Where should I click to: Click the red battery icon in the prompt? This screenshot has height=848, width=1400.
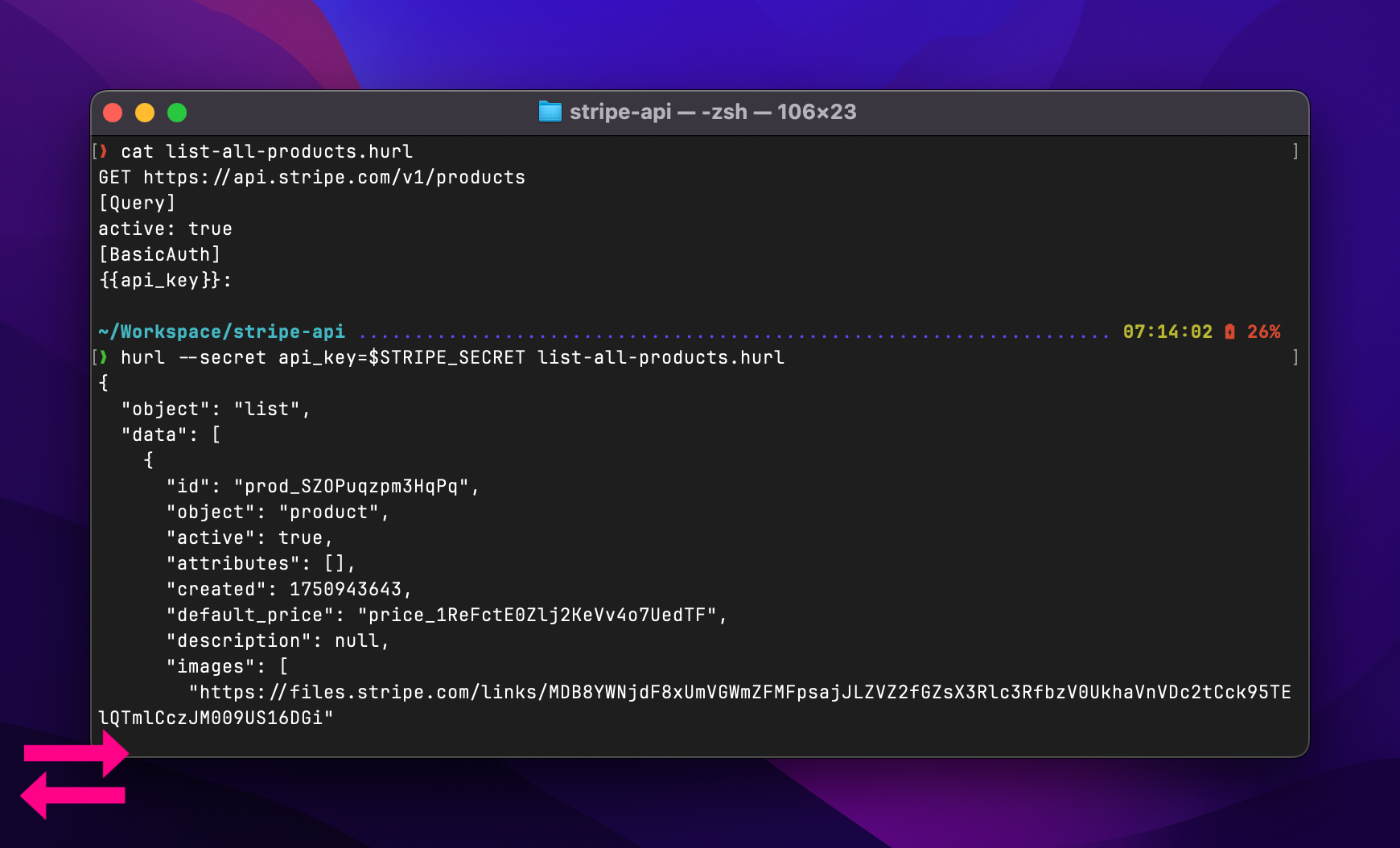[x=1229, y=331]
